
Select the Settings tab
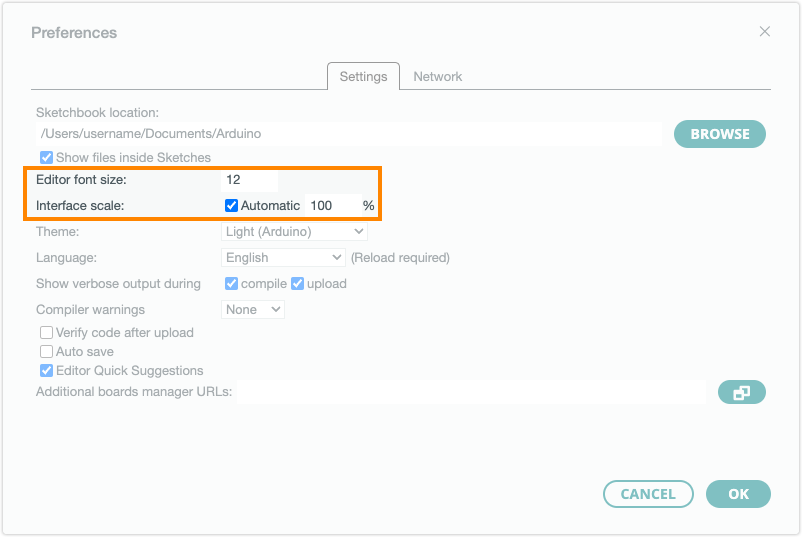[x=363, y=77]
